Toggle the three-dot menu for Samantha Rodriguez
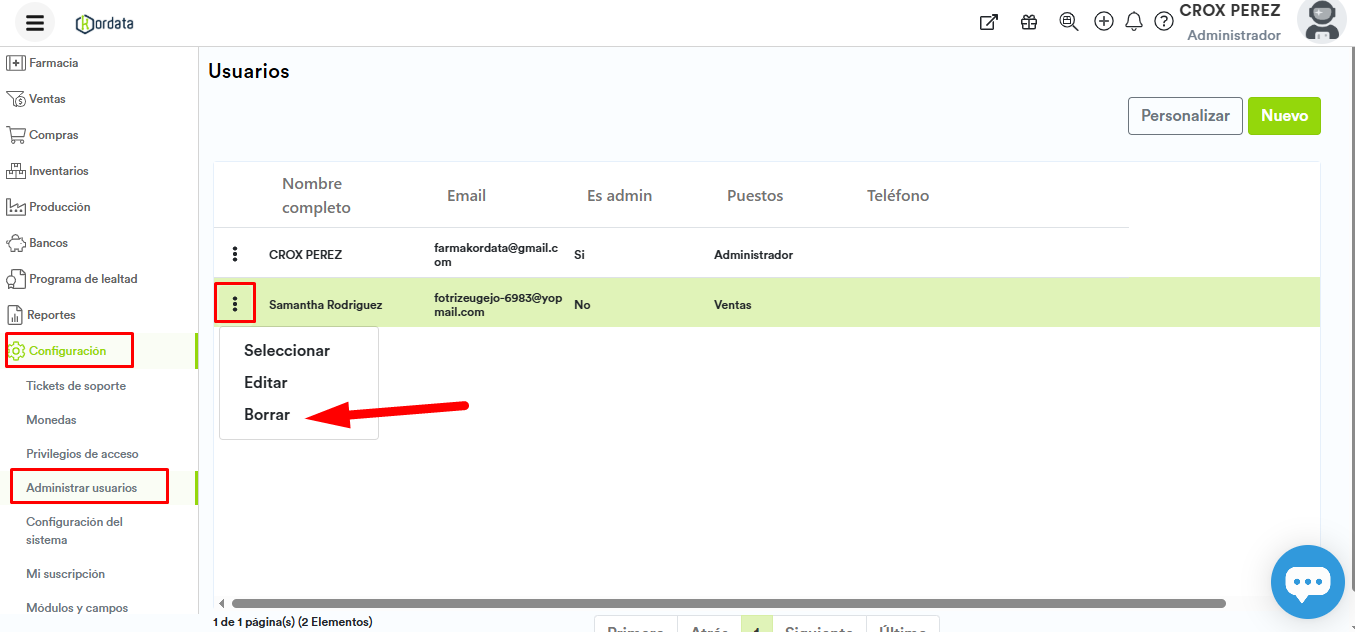The height and width of the screenshot is (632, 1355). [x=235, y=304]
